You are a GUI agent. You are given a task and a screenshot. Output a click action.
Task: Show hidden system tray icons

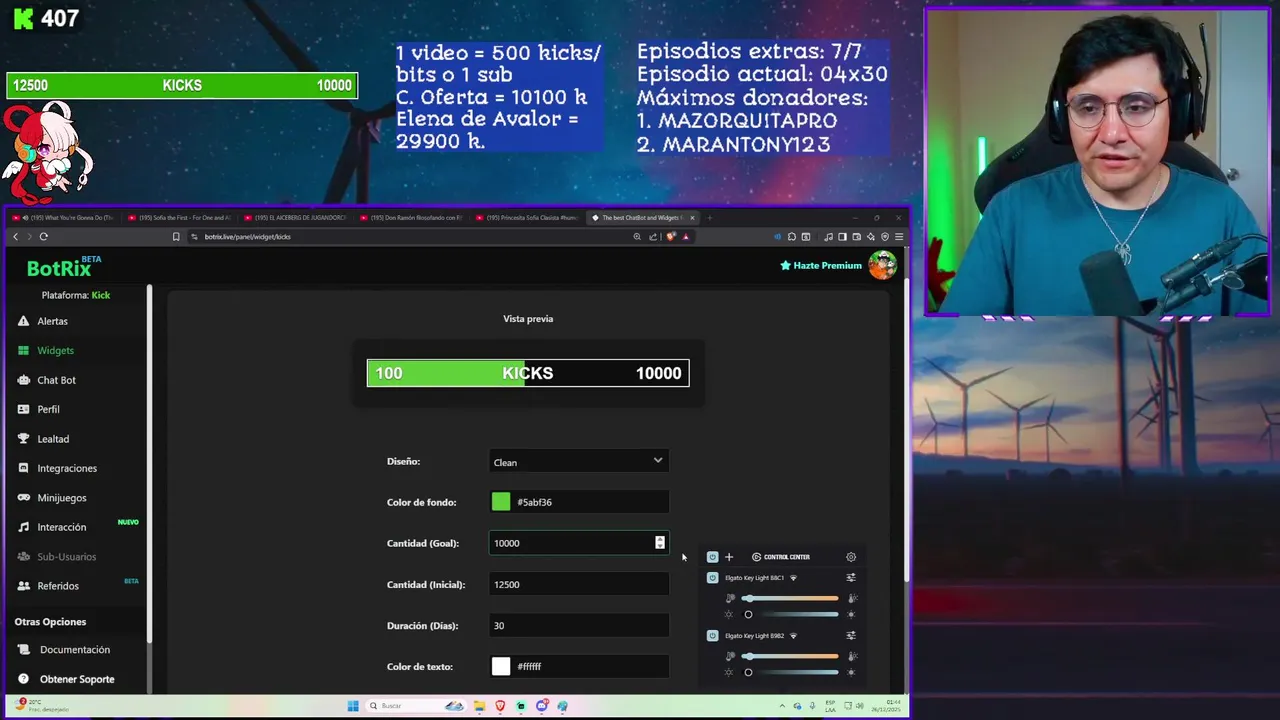pos(783,706)
